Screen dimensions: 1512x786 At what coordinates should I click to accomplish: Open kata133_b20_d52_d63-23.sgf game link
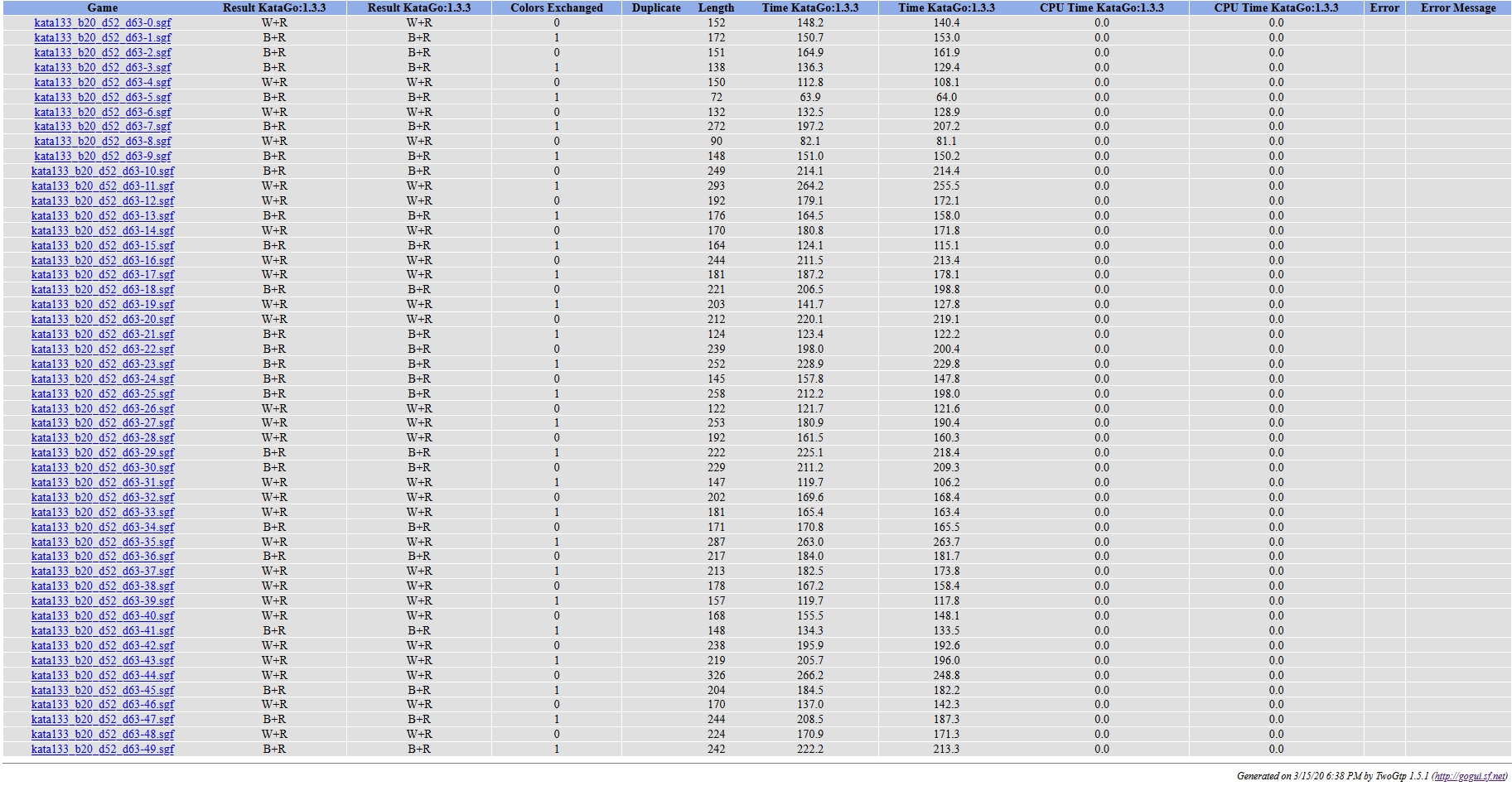tap(103, 364)
